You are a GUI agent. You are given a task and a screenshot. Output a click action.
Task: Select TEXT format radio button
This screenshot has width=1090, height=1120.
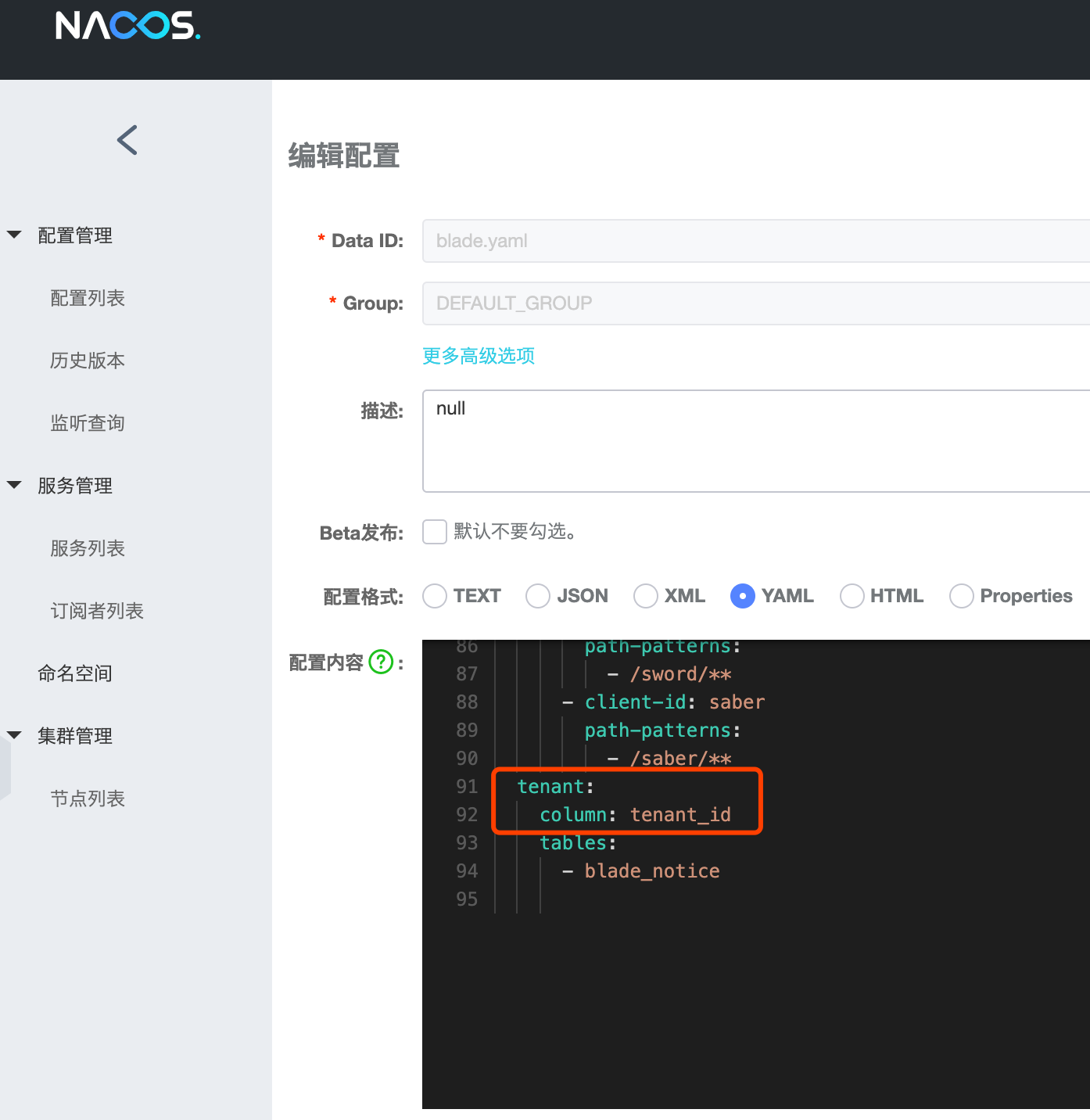click(435, 596)
